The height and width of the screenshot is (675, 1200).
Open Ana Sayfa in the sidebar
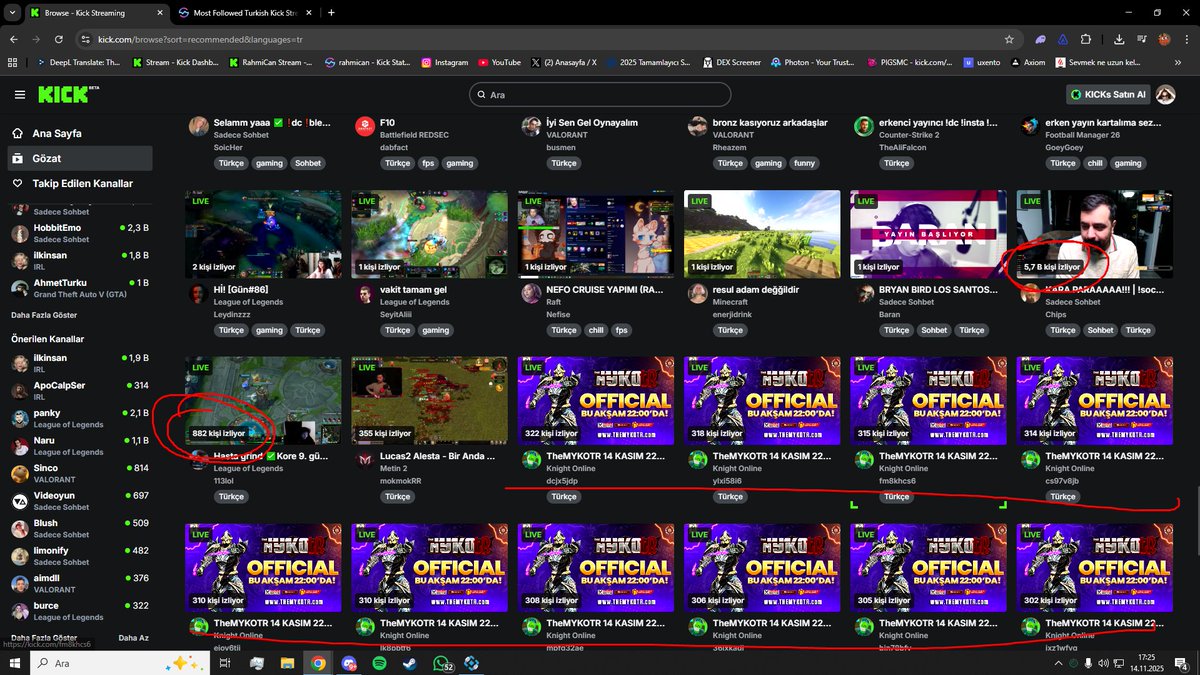coord(57,133)
